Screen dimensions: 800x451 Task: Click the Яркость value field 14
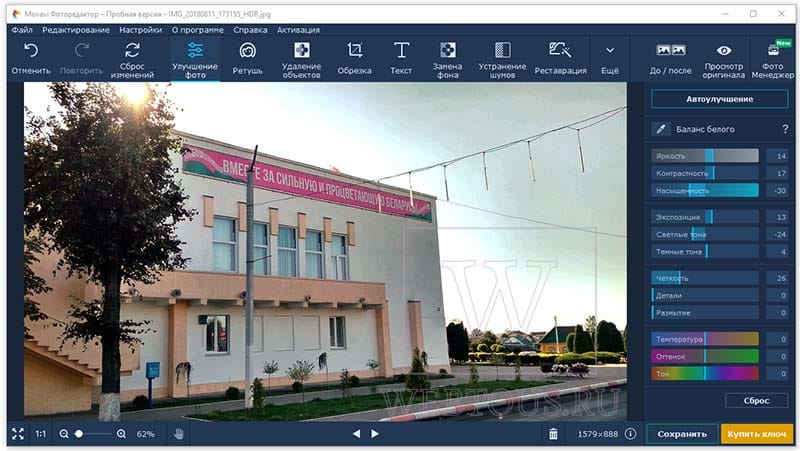click(778, 156)
